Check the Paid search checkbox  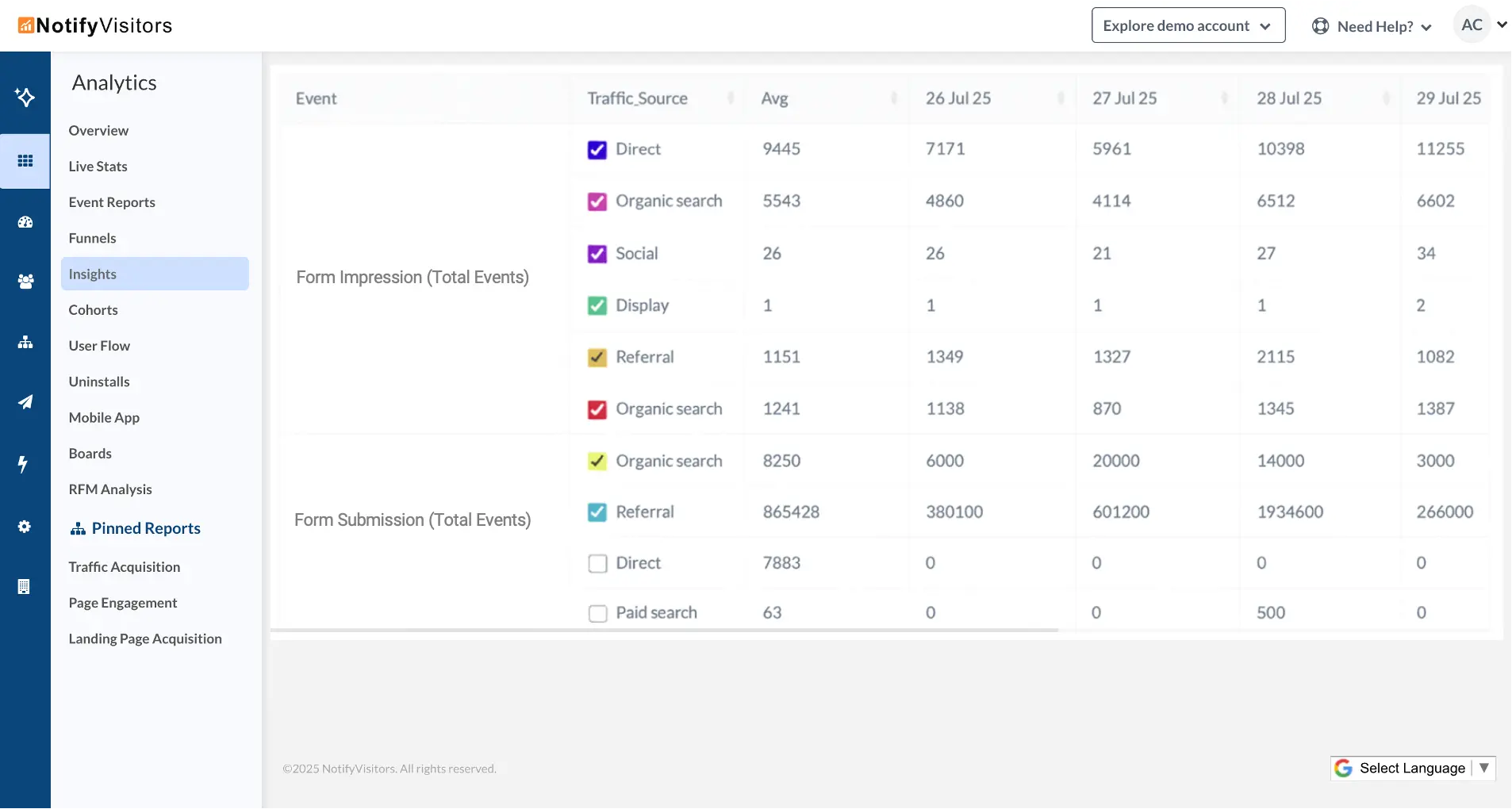click(597, 613)
